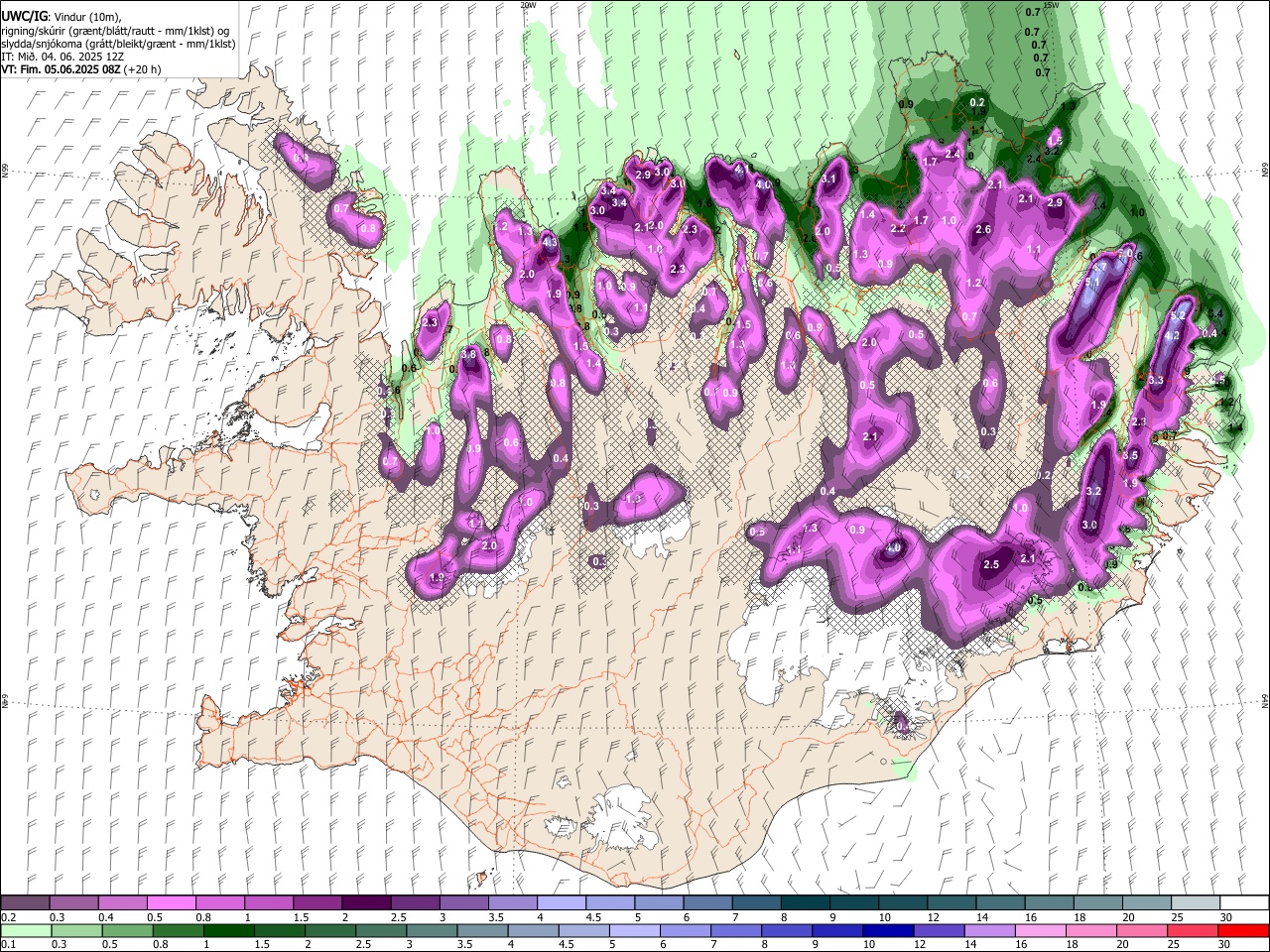Click the pale grey 25 snow legend swatch
The image size is (1270, 952).
tap(1195, 903)
